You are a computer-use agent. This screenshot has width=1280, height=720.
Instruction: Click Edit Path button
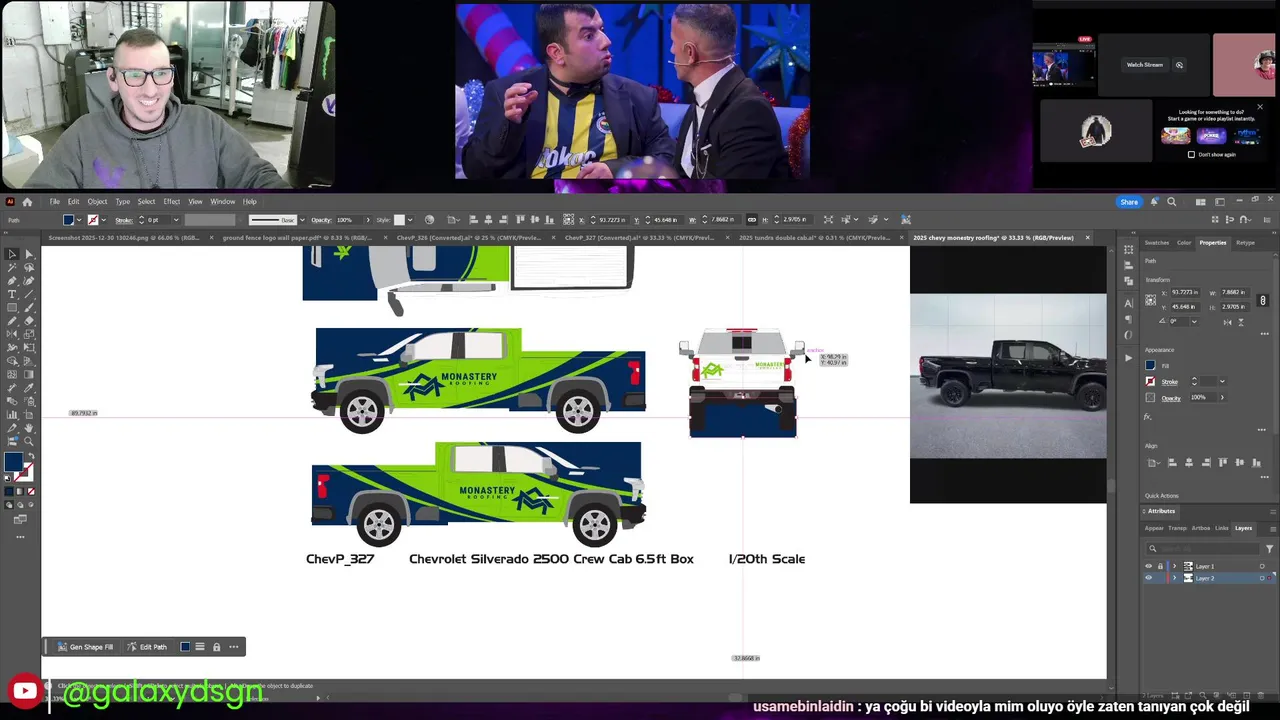pos(147,647)
